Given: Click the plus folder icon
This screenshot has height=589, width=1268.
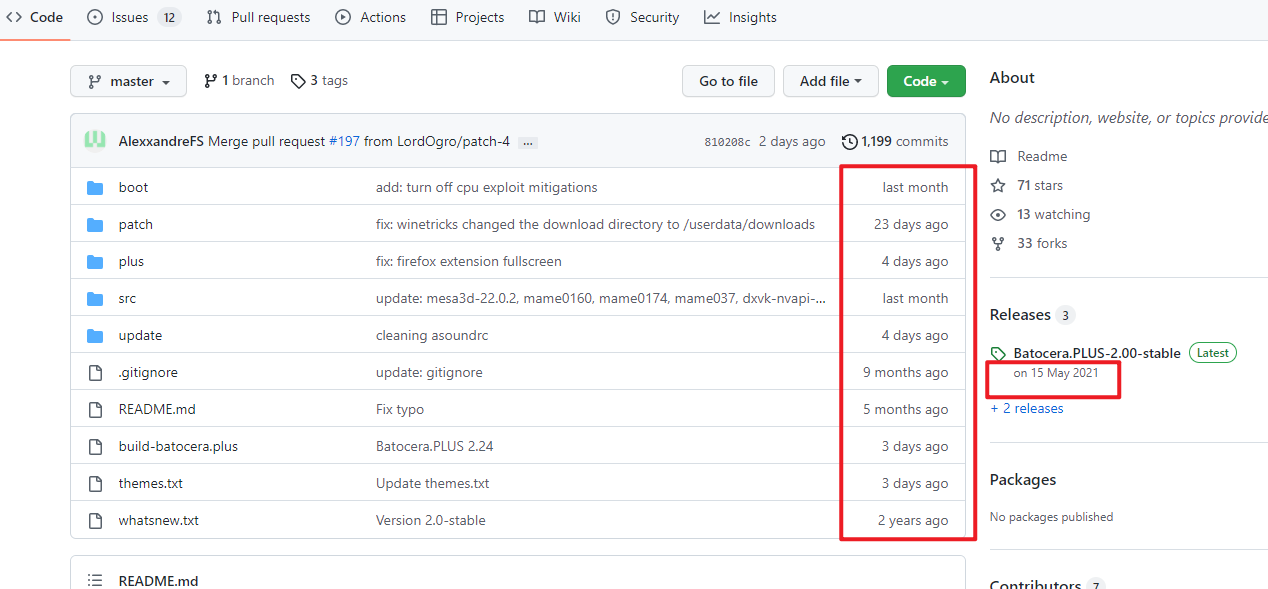Looking at the screenshot, I should pos(95,262).
